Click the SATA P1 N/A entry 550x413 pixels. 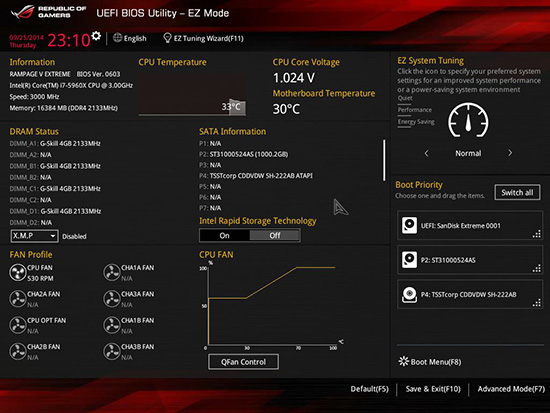pyautogui.click(x=210, y=144)
